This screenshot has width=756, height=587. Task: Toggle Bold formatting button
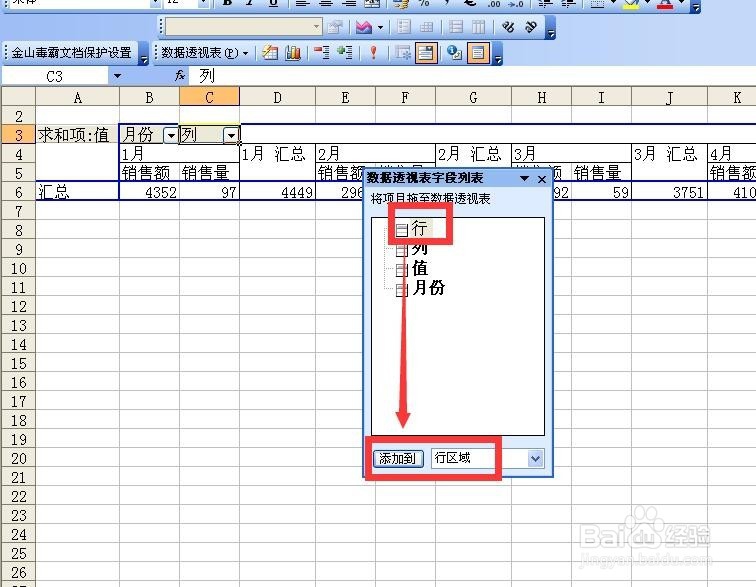pyautogui.click(x=228, y=3)
